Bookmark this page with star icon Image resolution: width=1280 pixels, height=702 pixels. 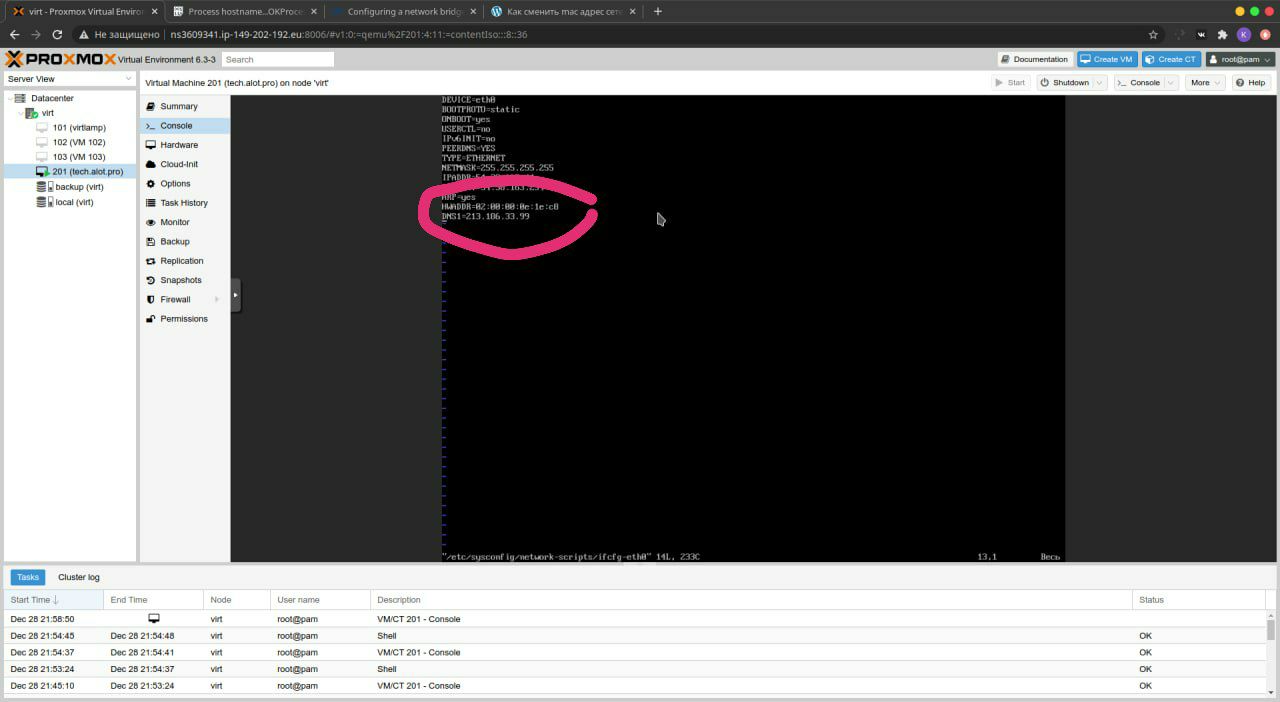coord(1153,34)
